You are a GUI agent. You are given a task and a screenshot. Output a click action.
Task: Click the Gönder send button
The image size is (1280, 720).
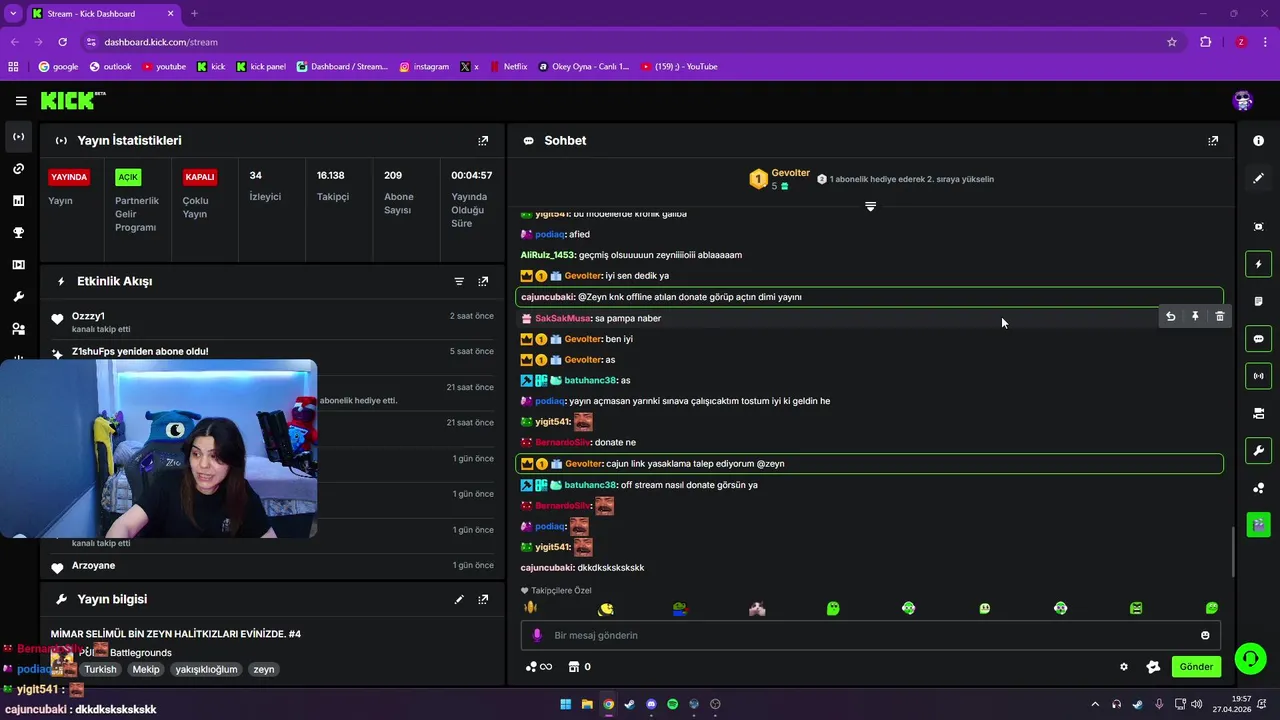click(1196, 667)
